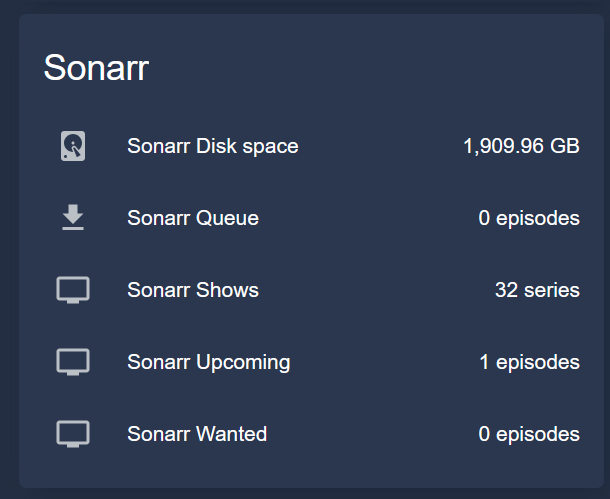Click the monitor icon next to Sonarr Upcoming
610x499 pixels.
[73, 362]
